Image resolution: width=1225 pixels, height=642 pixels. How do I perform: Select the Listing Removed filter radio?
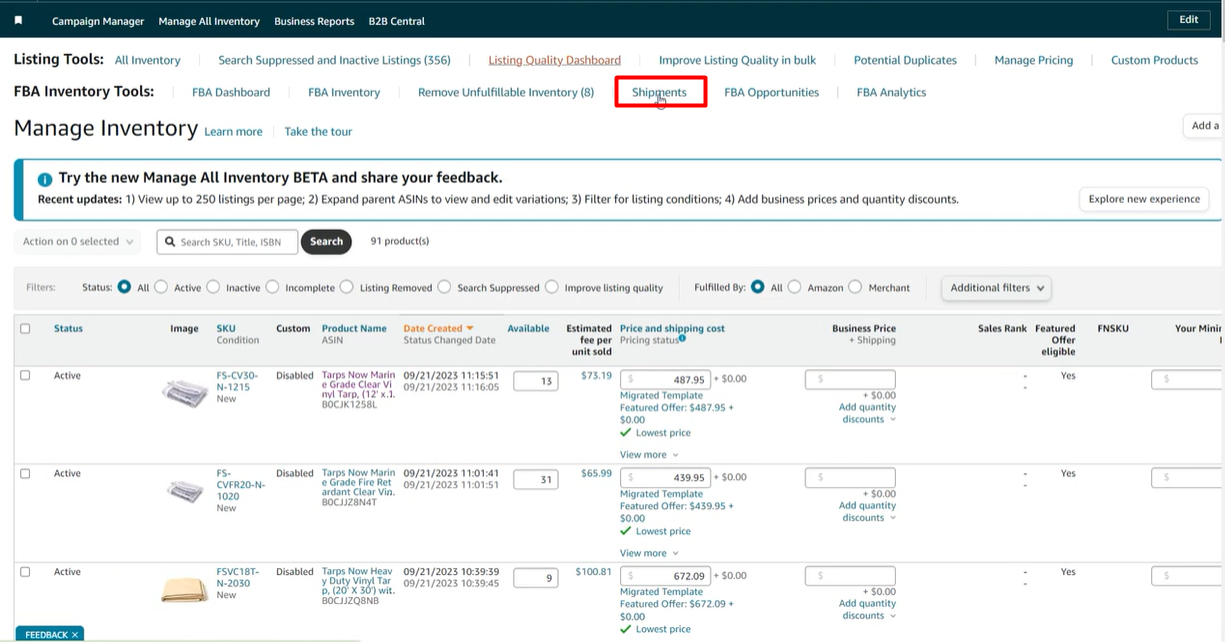coord(346,287)
